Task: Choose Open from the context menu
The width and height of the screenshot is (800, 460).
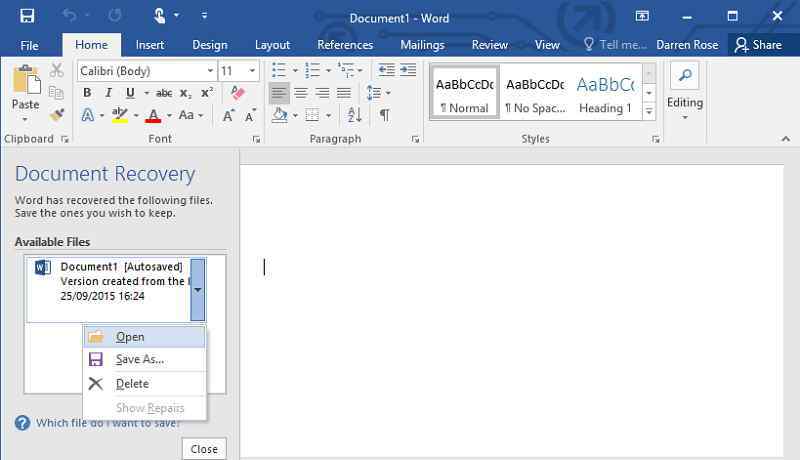Action: [145, 337]
